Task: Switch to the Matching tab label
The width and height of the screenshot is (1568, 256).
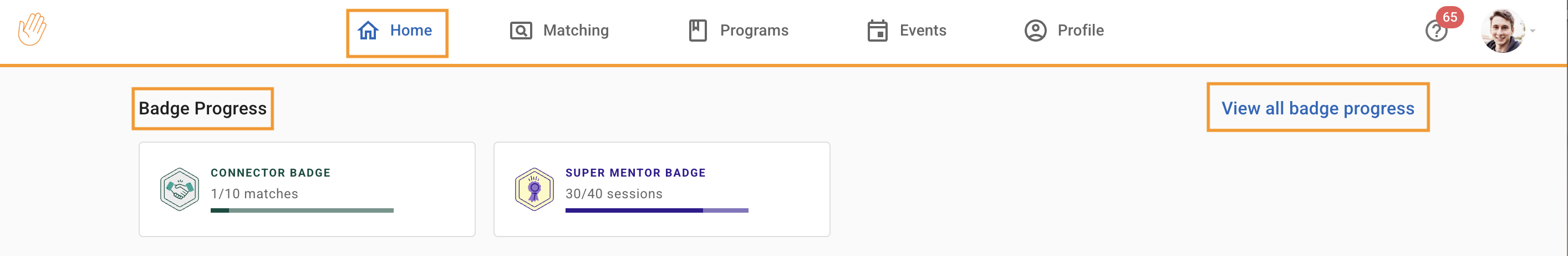Action: [x=576, y=31]
